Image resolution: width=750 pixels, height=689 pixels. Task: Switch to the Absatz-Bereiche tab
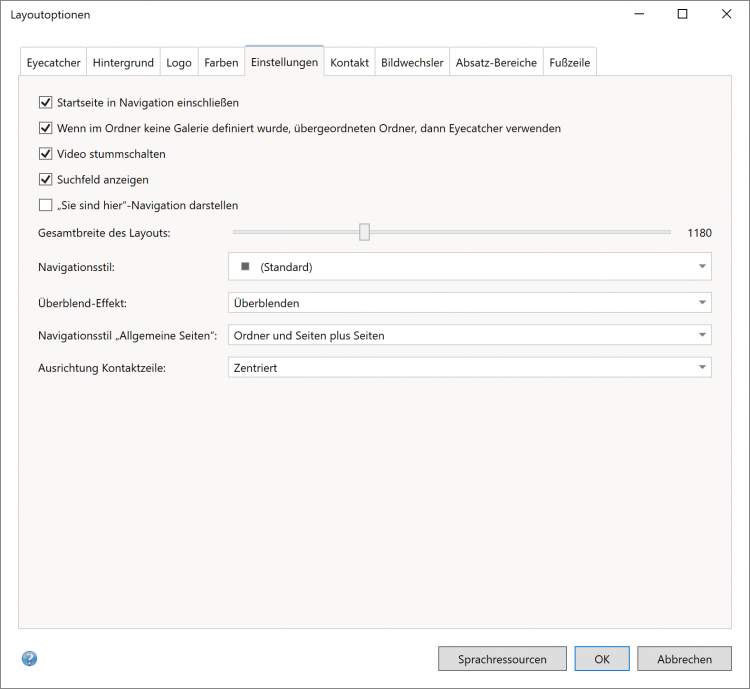tap(496, 62)
